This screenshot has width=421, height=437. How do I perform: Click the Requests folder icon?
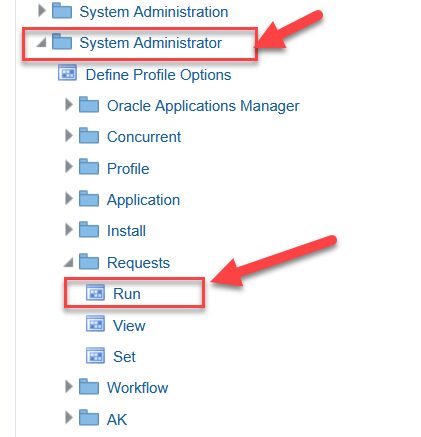[89, 261]
